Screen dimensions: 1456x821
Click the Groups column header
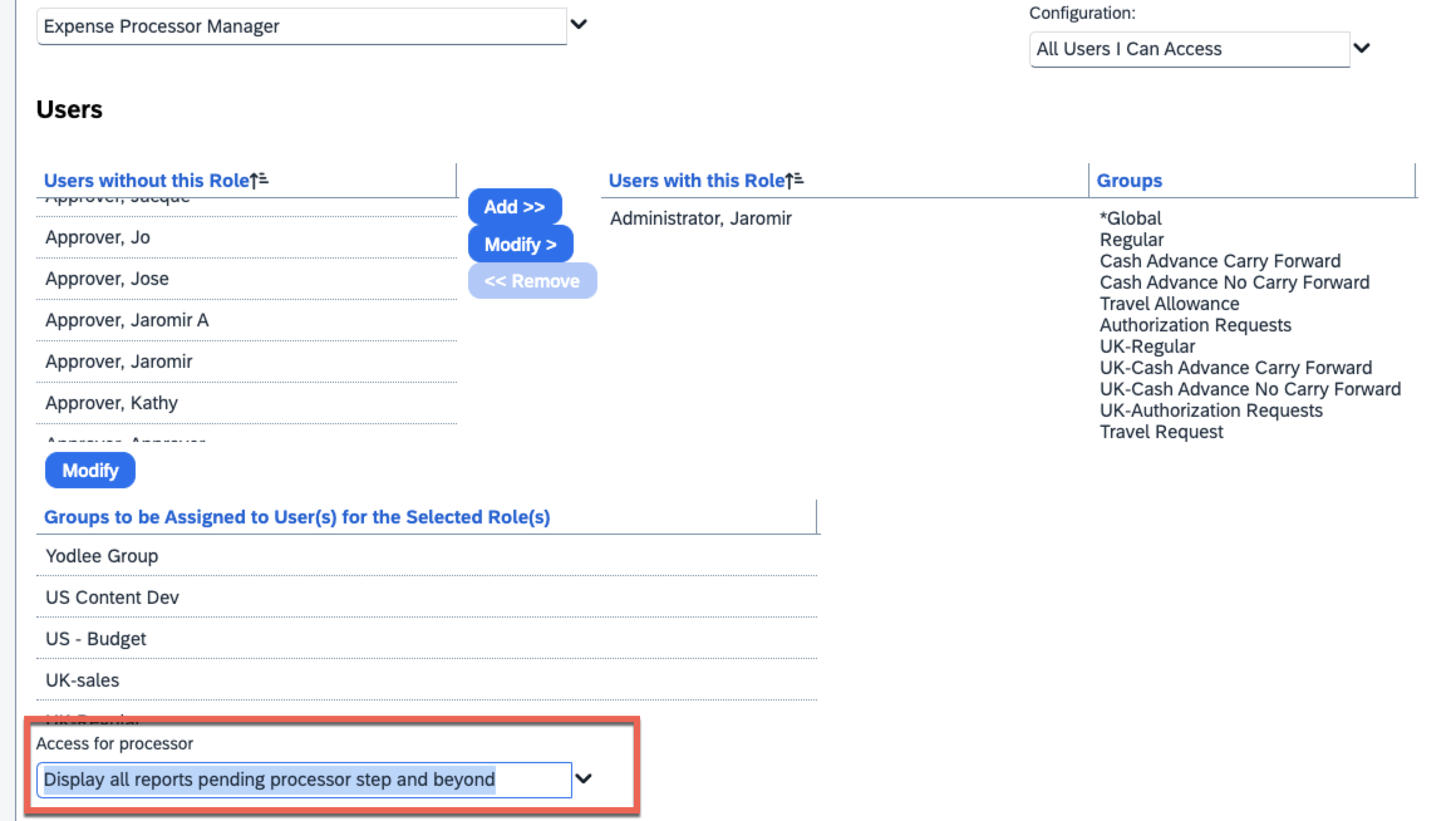pyautogui.click(x=1129, y=181)
